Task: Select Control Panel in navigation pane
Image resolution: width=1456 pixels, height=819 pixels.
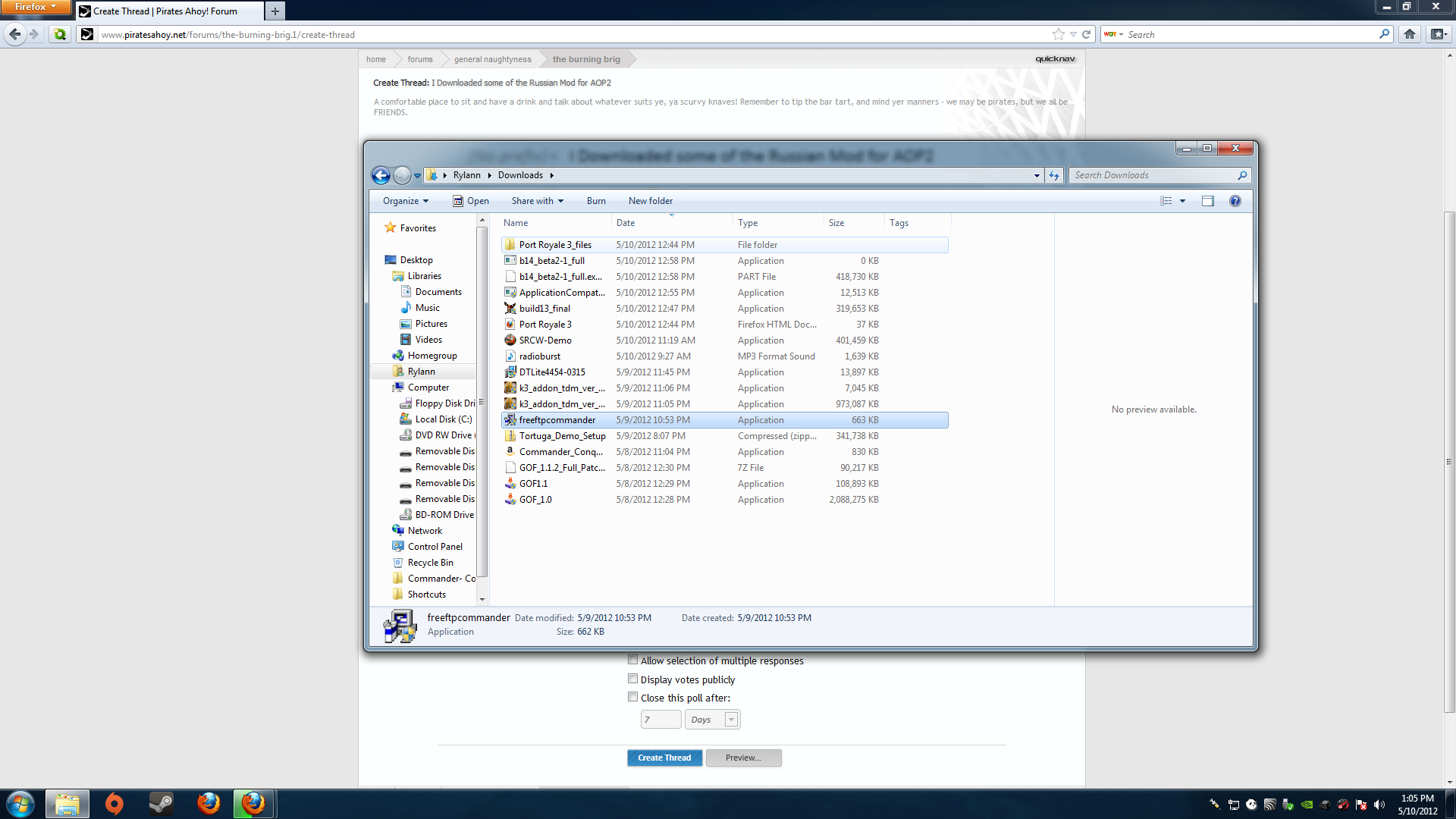Action: click(x=435, y=547)
